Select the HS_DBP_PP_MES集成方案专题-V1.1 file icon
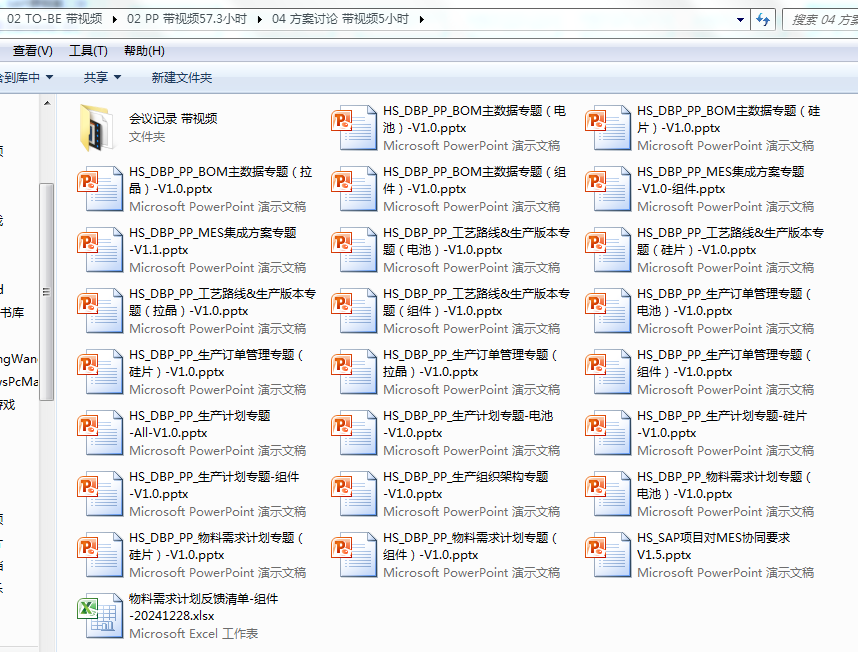 point(98,249)
